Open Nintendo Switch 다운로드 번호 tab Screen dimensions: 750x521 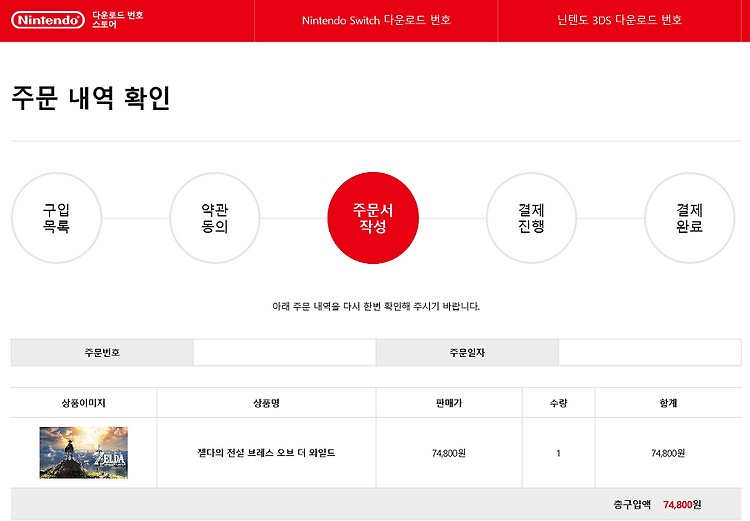click(376, 20)
